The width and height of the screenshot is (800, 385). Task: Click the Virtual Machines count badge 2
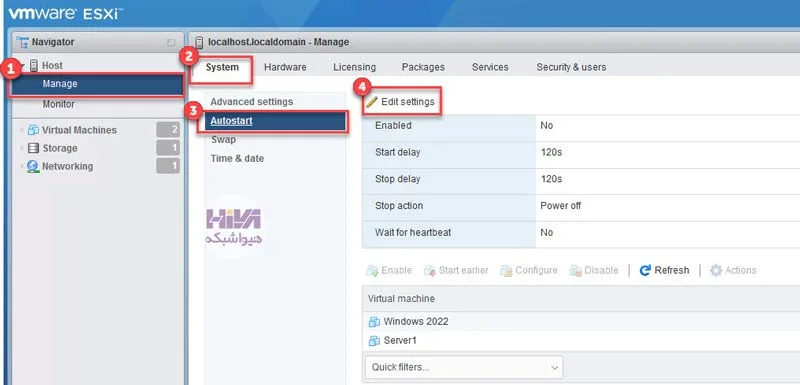pos(168,130)
